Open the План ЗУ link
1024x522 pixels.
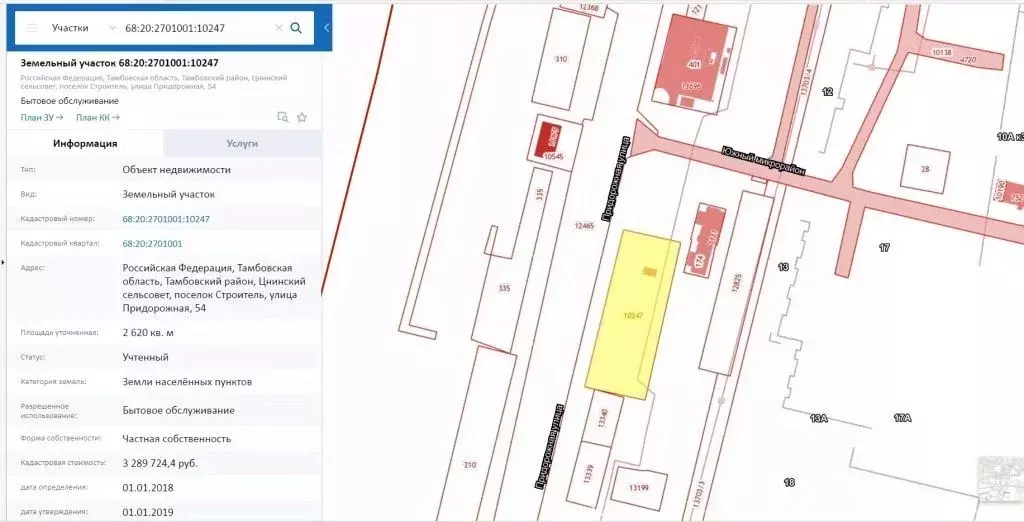pyautogui.click(x=40, y=117)
